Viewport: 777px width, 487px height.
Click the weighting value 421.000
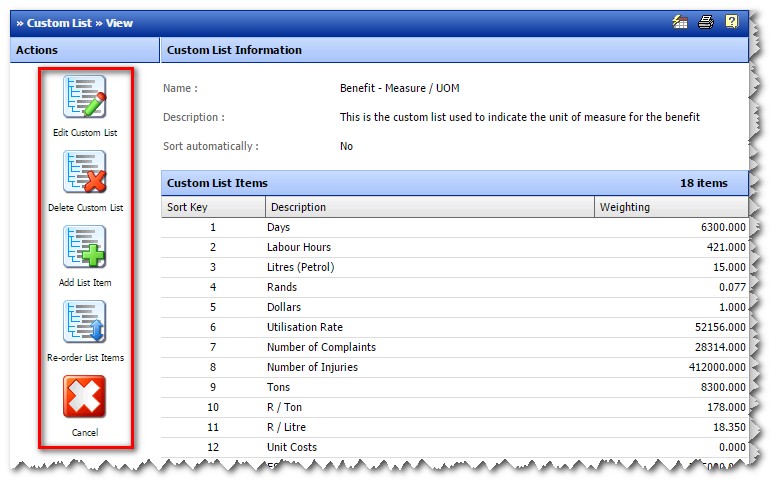coord(726,247)
